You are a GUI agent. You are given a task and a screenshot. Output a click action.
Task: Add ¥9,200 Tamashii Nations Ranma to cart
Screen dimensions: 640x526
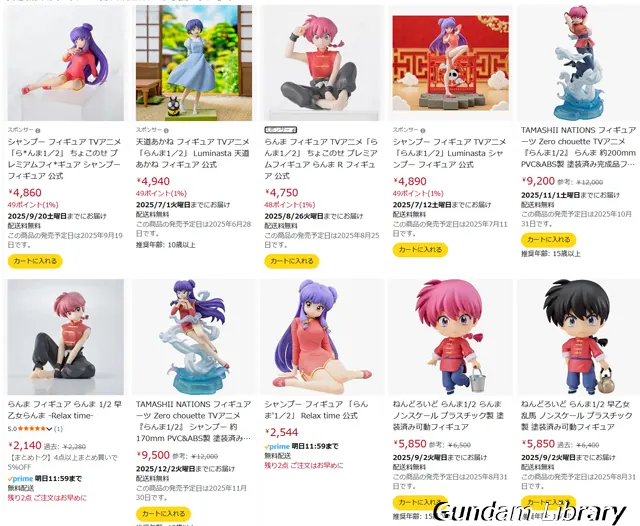[549, 240]
